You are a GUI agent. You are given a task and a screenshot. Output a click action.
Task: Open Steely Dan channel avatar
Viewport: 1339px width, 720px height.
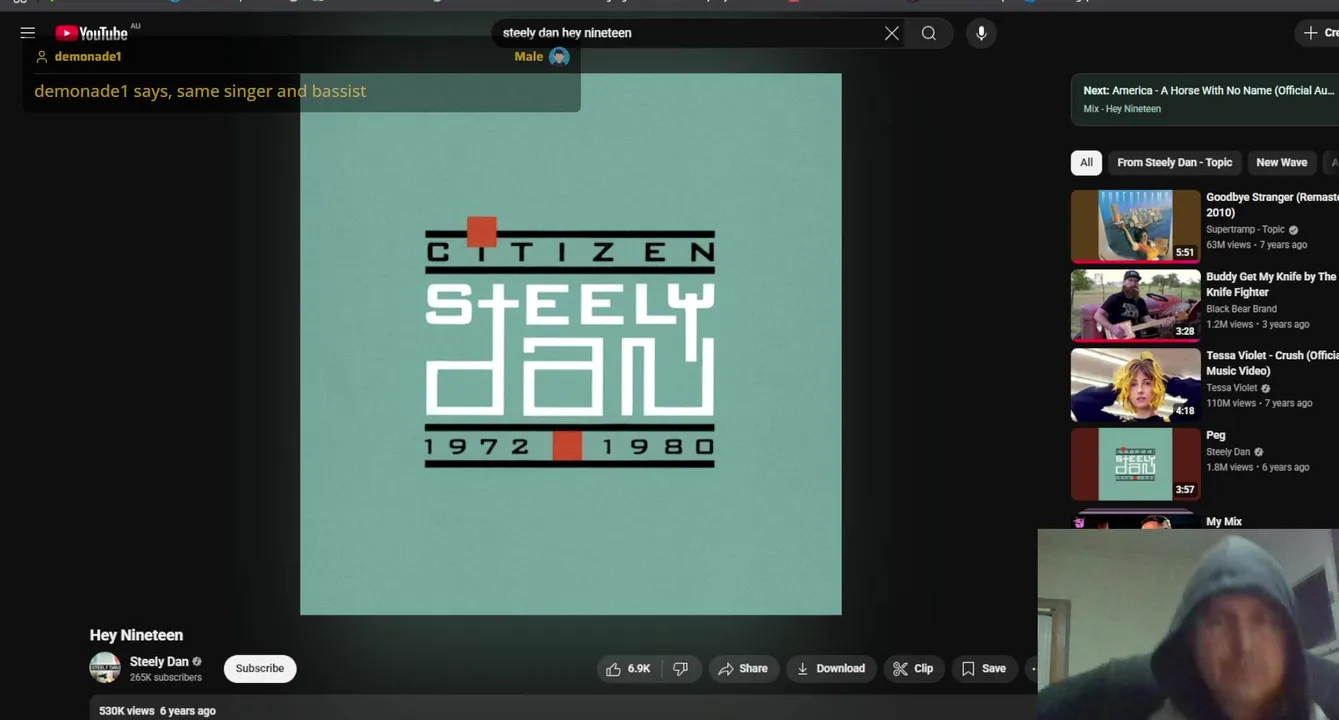105,668
